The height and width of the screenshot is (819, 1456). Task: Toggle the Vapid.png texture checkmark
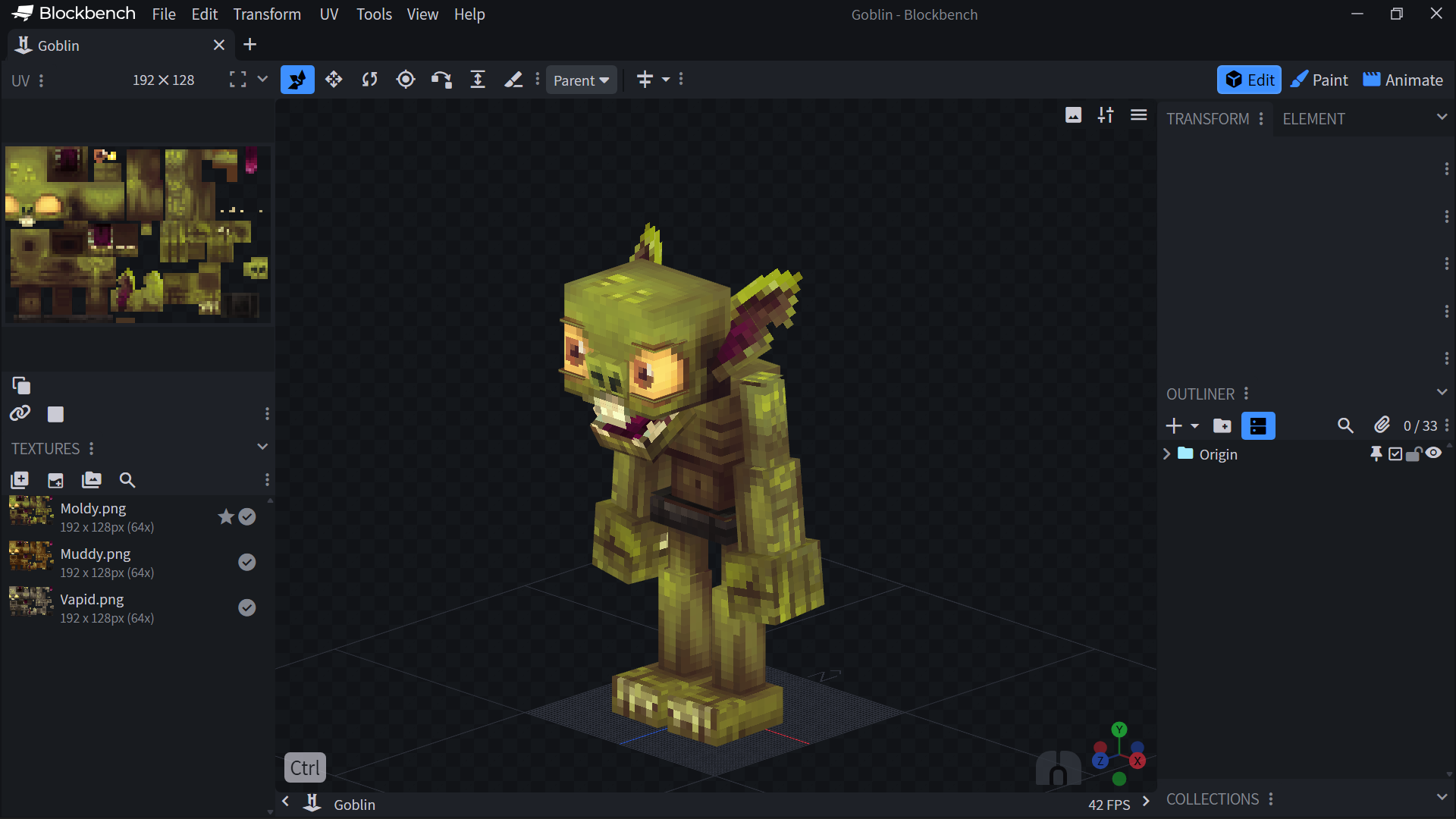(x=246, y=607)
